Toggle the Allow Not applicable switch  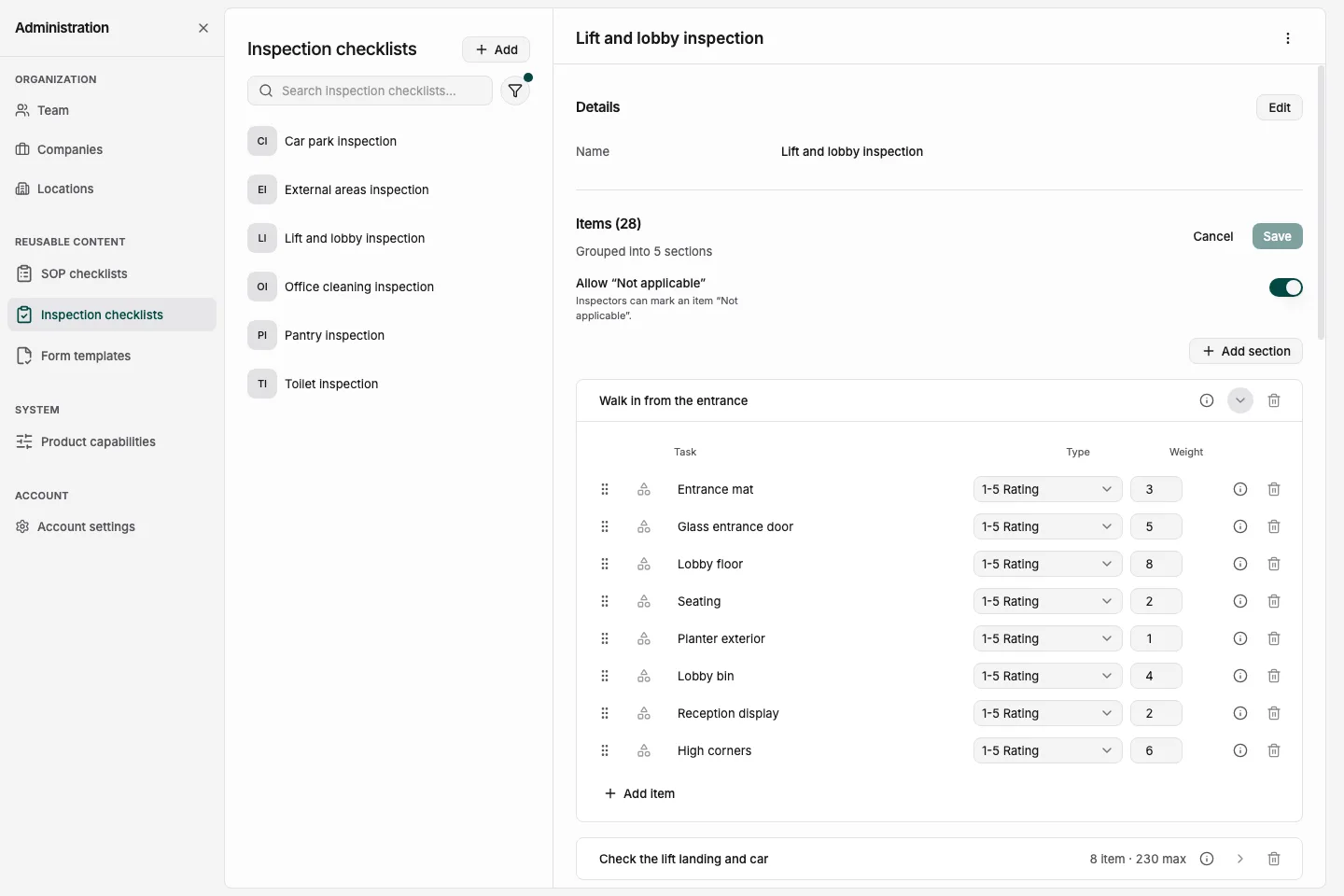pyautogui.click(x=1285, y=287)
